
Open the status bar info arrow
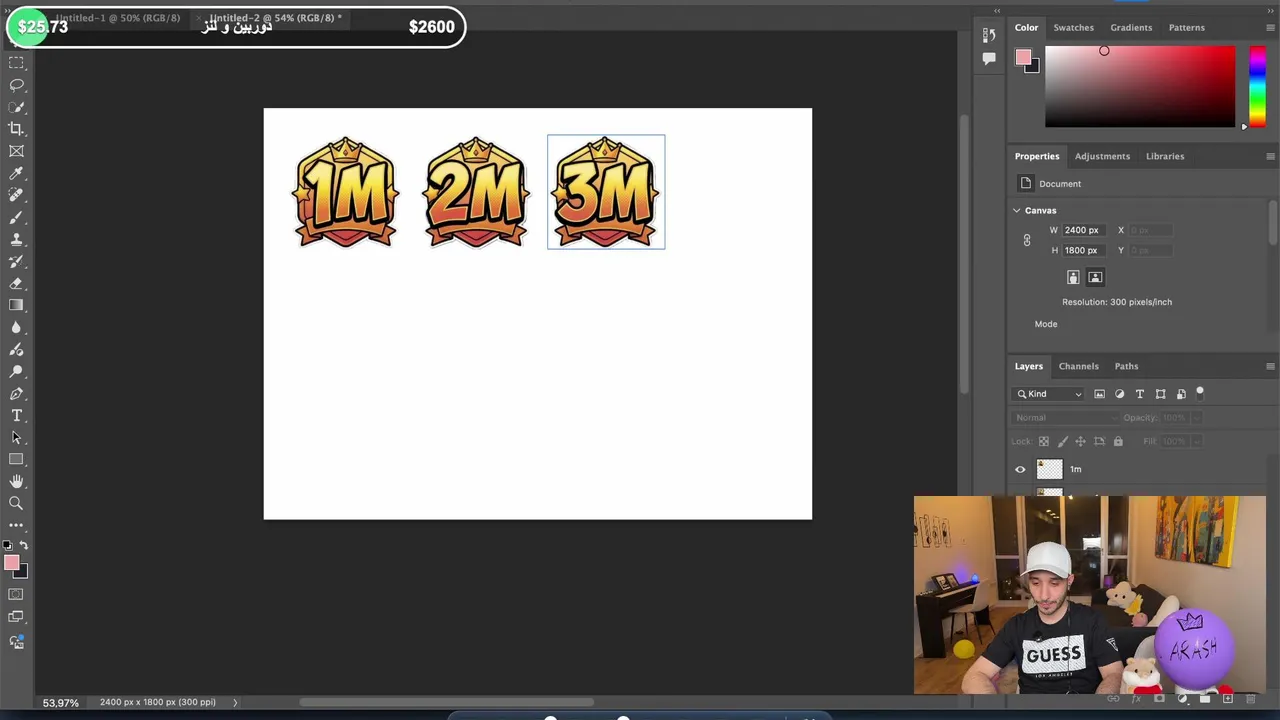tap(235, 702)
